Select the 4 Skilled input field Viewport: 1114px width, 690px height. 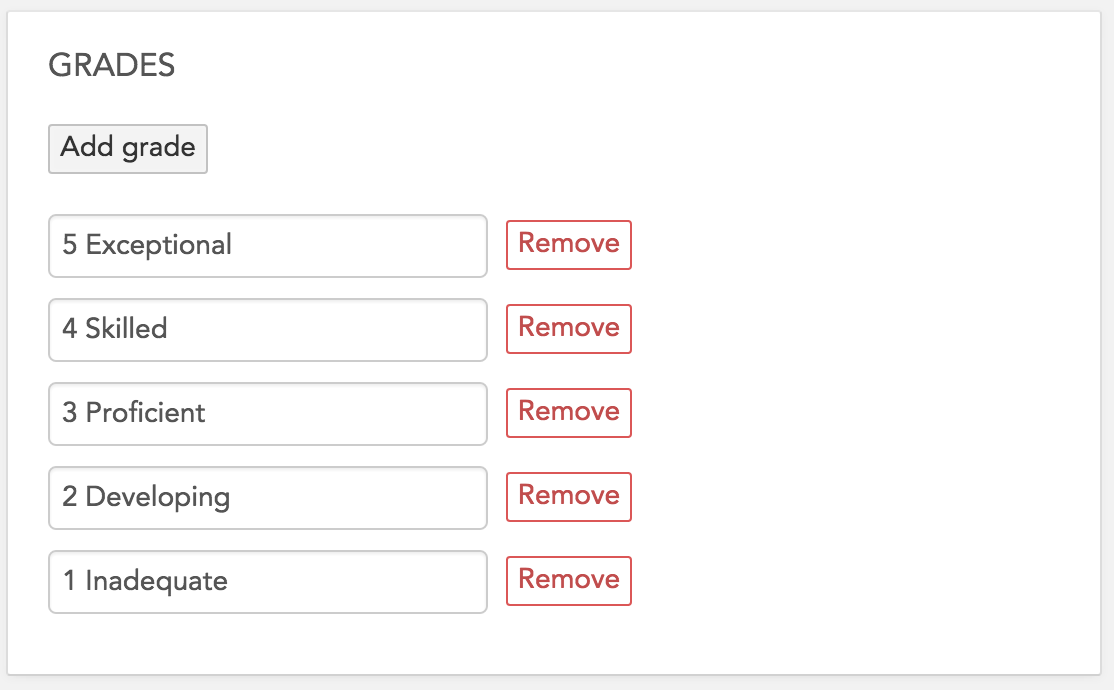268,330
